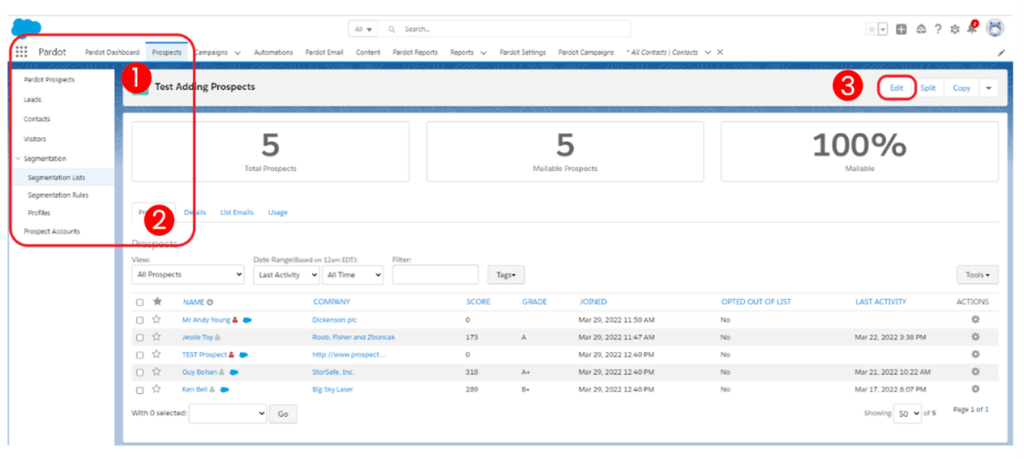Click the NAME column settings circle icon
This screenshot has width=1024, height=459.
[210, 302]
